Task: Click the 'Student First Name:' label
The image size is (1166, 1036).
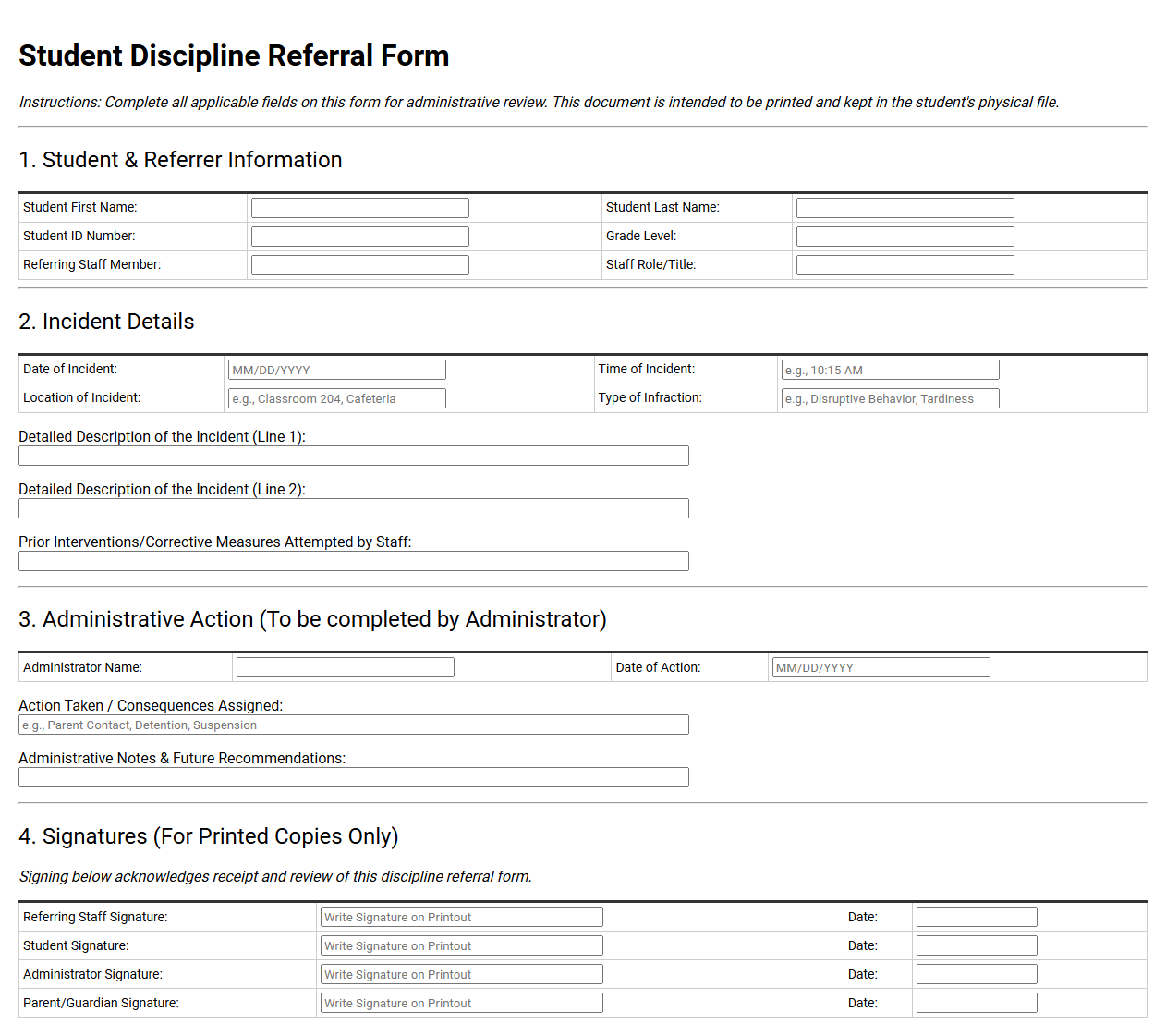Action: tap(80, 207)
